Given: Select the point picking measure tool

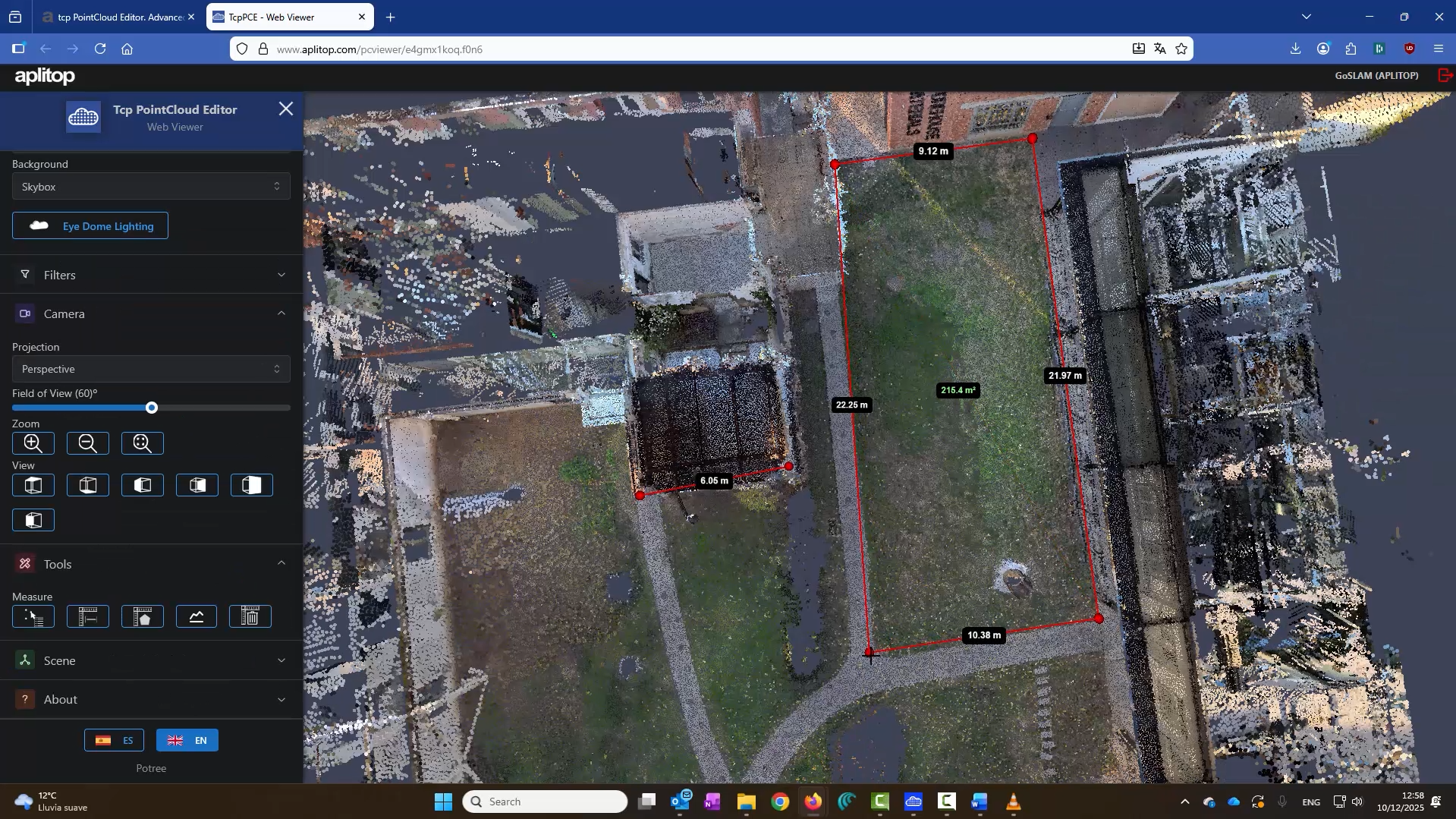Looking at the screenshot, I should 33,616.
